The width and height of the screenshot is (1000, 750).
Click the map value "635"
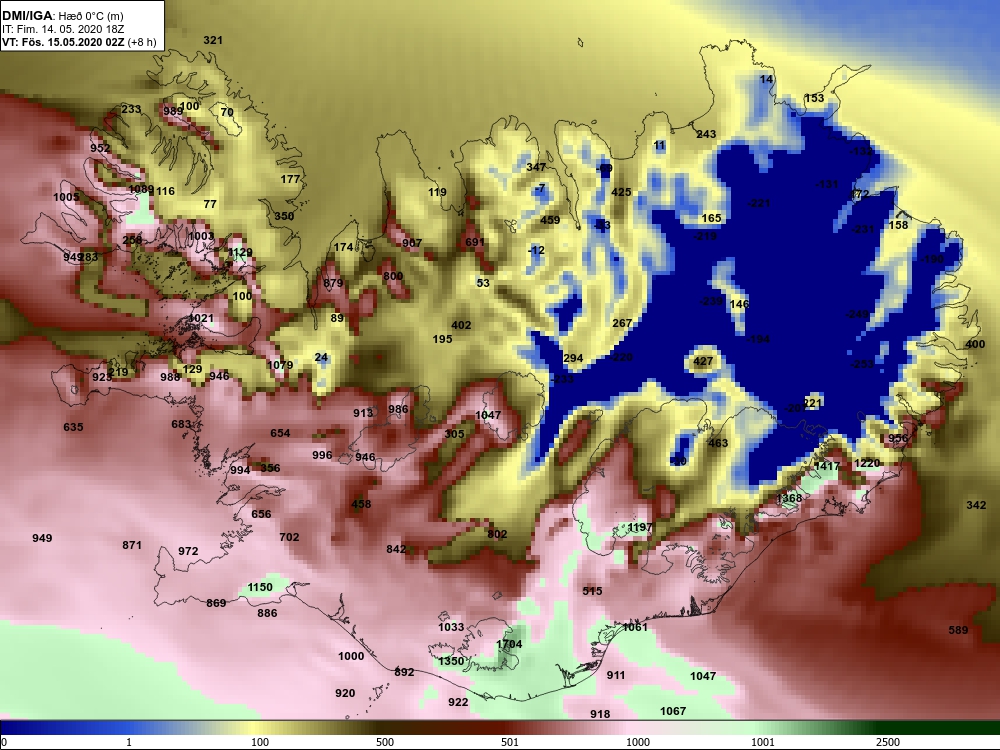(73, 427)
